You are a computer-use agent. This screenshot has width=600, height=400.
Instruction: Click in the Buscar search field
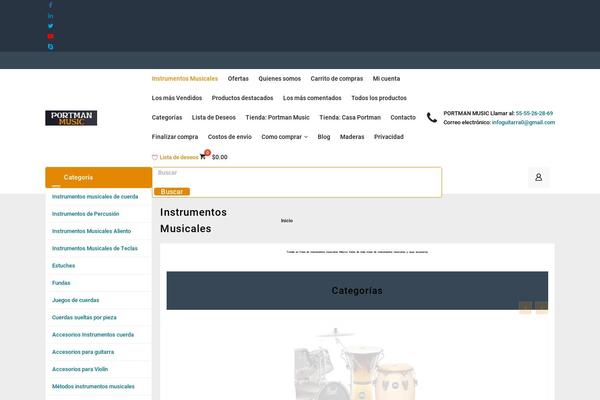pos(297,173)
